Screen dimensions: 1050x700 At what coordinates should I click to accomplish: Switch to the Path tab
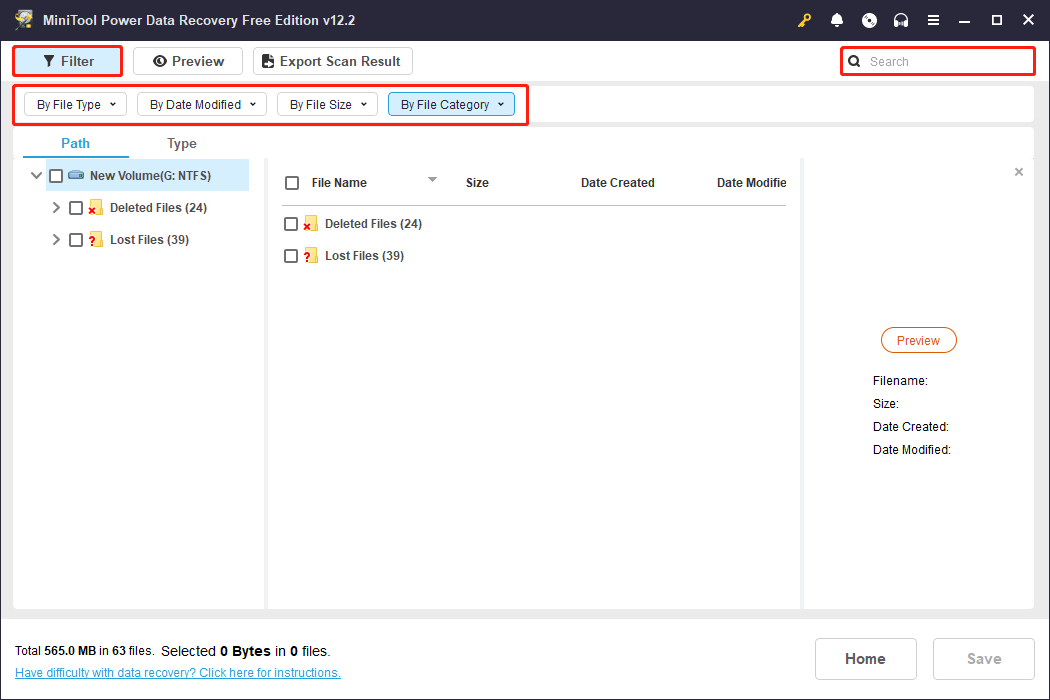click(x=76, y=143)
